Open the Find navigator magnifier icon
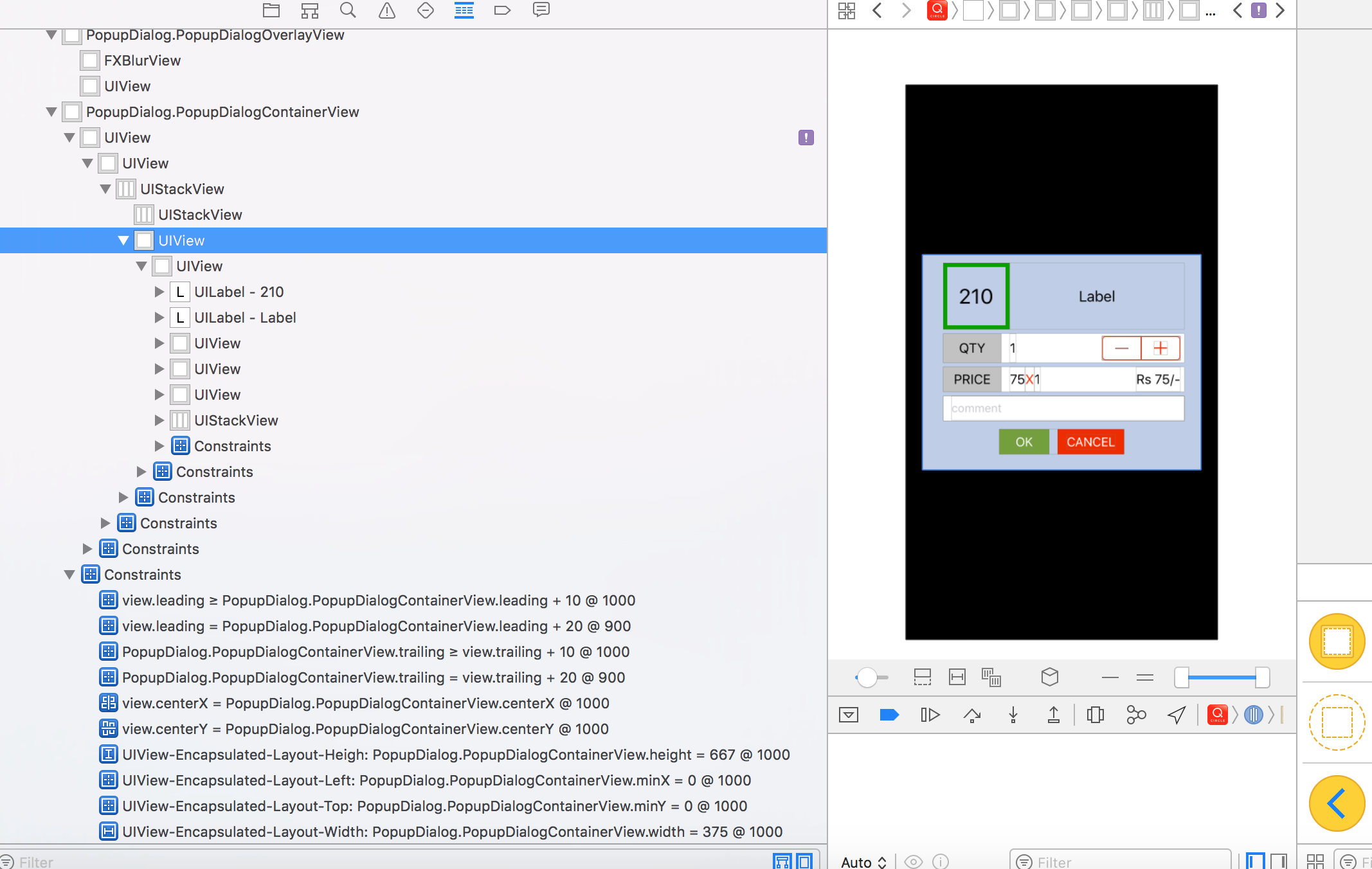The image size is (1372, 869). pos(348,10)
